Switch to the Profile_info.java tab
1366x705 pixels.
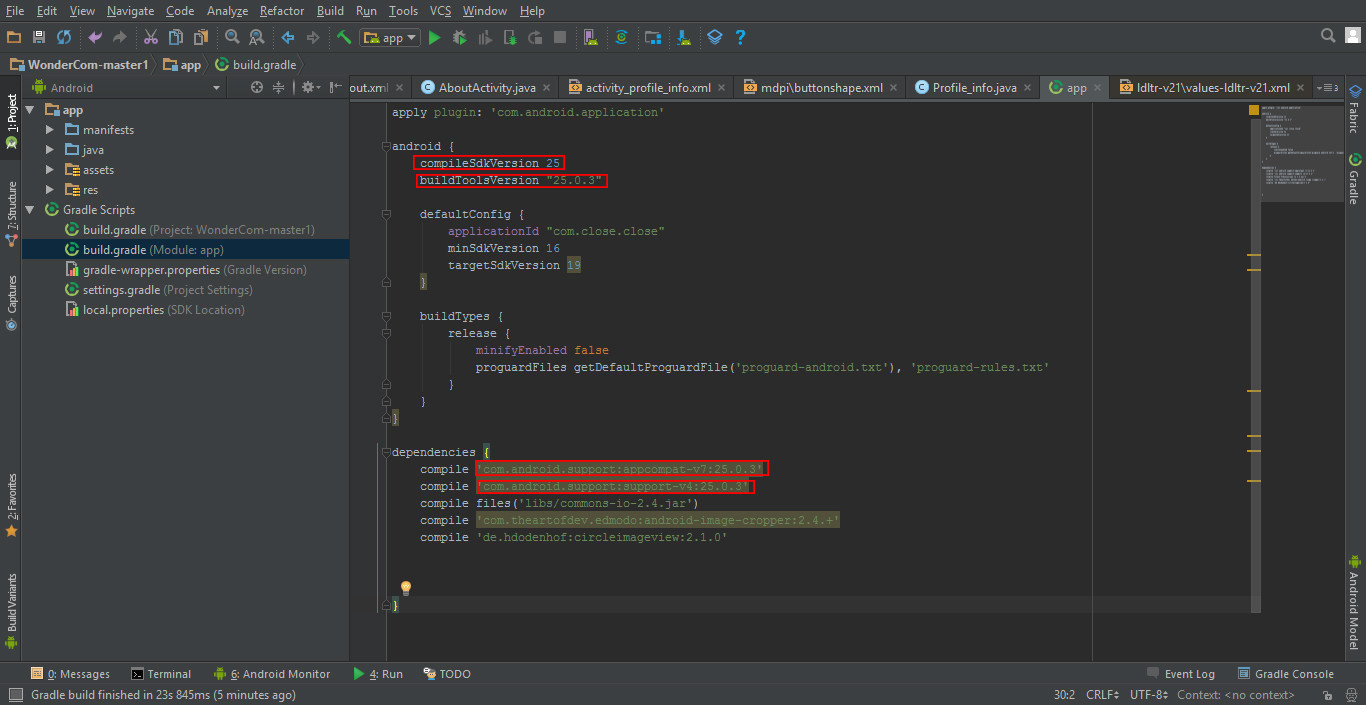[974, 88]
